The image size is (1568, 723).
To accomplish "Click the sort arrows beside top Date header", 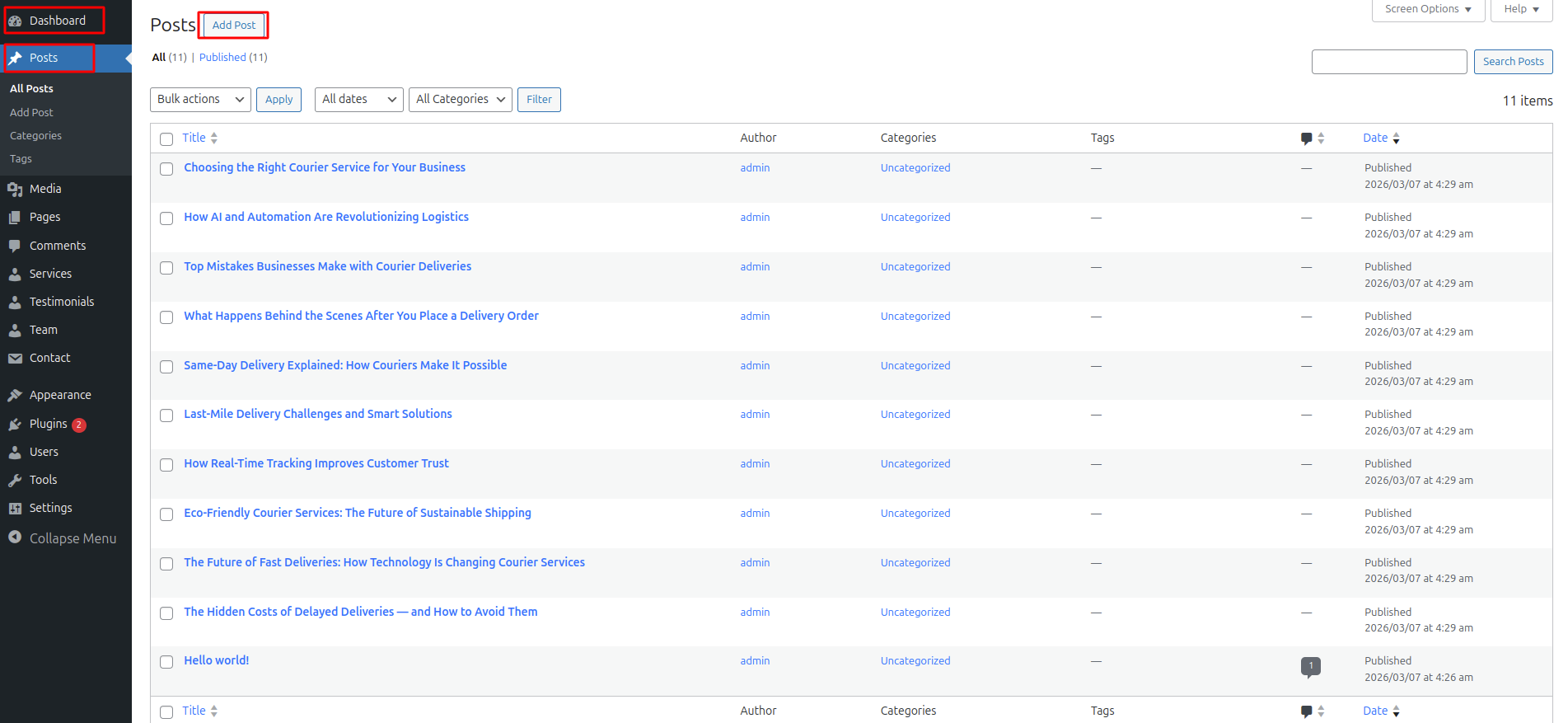I will 1396,138.
